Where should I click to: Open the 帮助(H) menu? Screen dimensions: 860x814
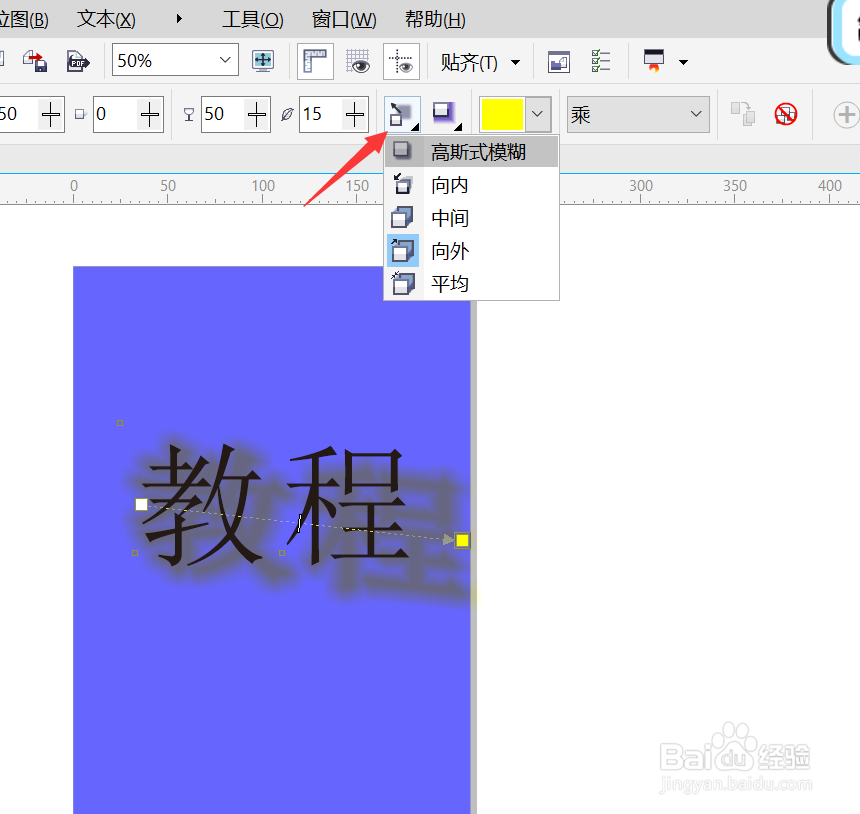(x=435, y=20)
